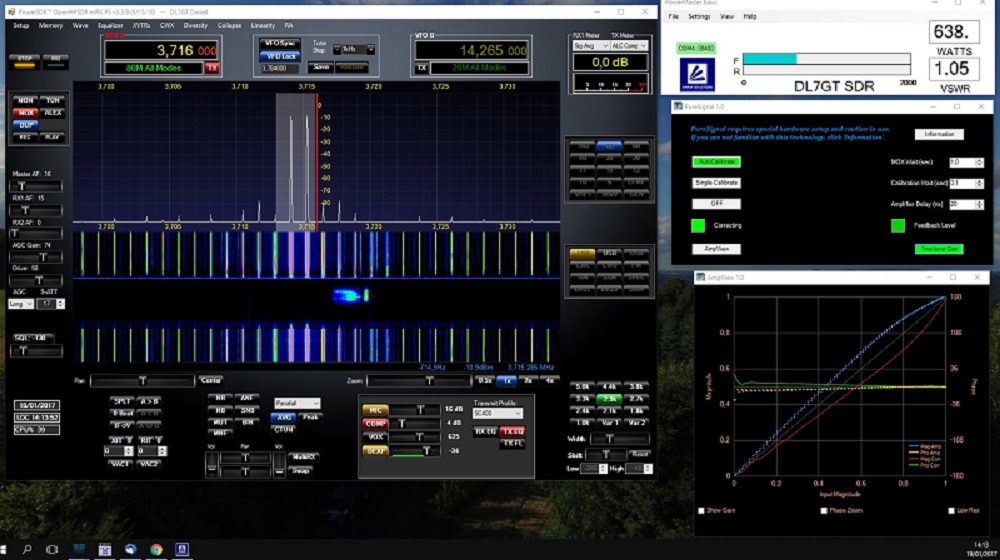Click the Single Calibrate button

717,182
